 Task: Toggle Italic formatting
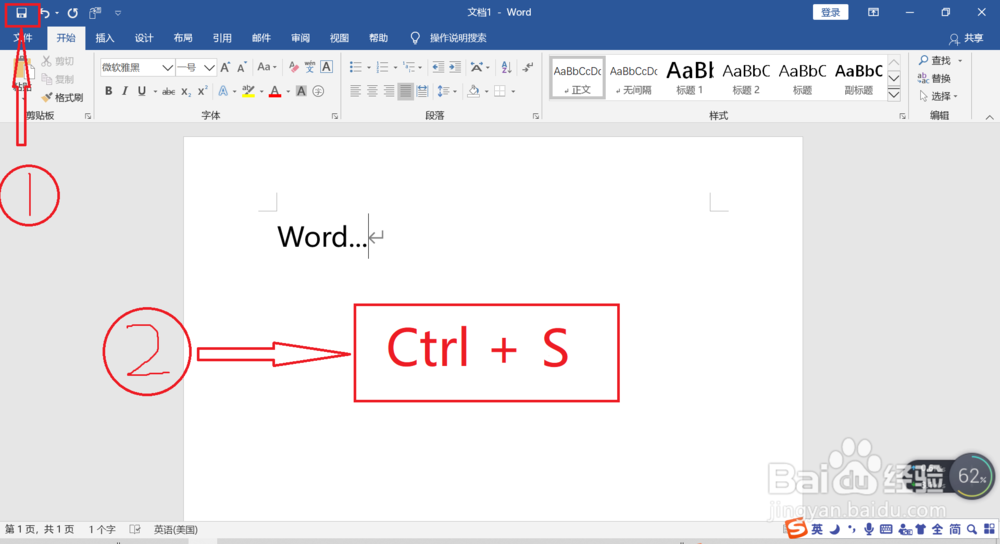[x=125, y=91]
